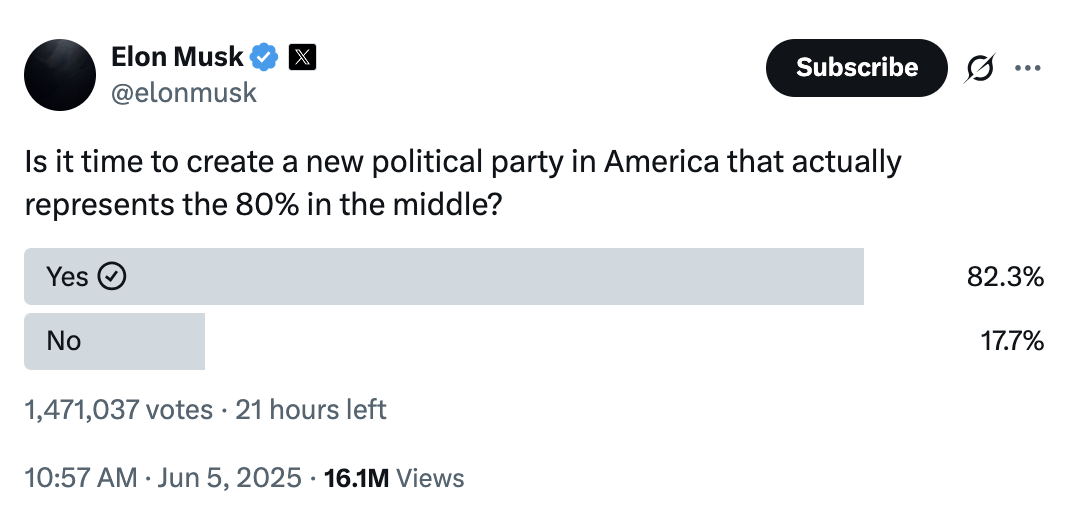The width and height of the screenshot is (1066, 510).
Task: Open the 10:57 AM post timestamp
Action: (81, 478)
